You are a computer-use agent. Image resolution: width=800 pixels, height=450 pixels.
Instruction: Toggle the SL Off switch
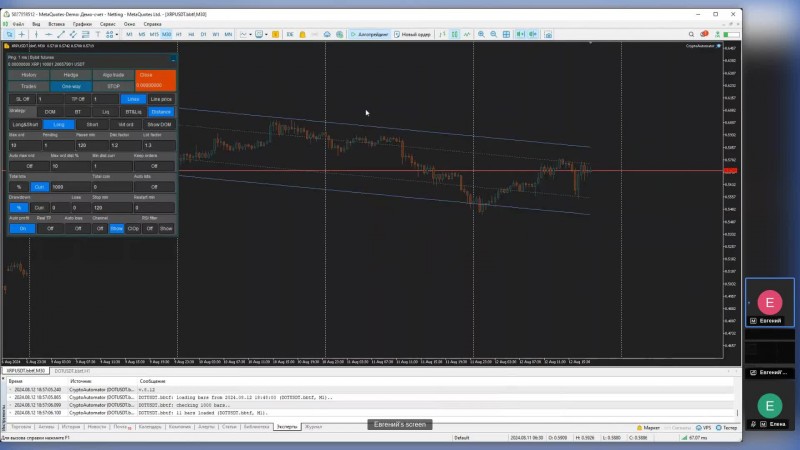pos(22,99)
